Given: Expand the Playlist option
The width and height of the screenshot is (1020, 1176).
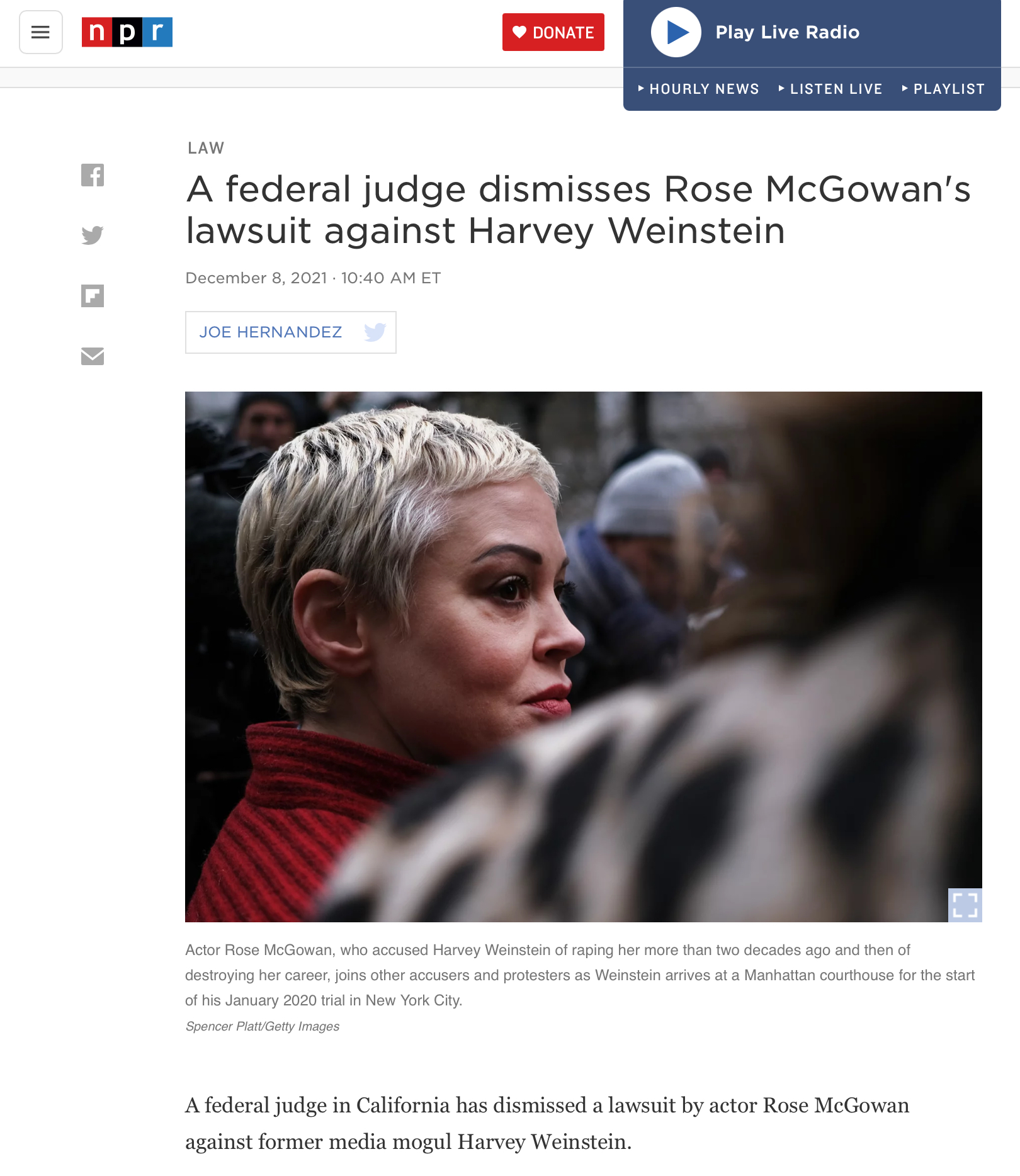Looking at the screenshot, I should [x=943, y=89].
